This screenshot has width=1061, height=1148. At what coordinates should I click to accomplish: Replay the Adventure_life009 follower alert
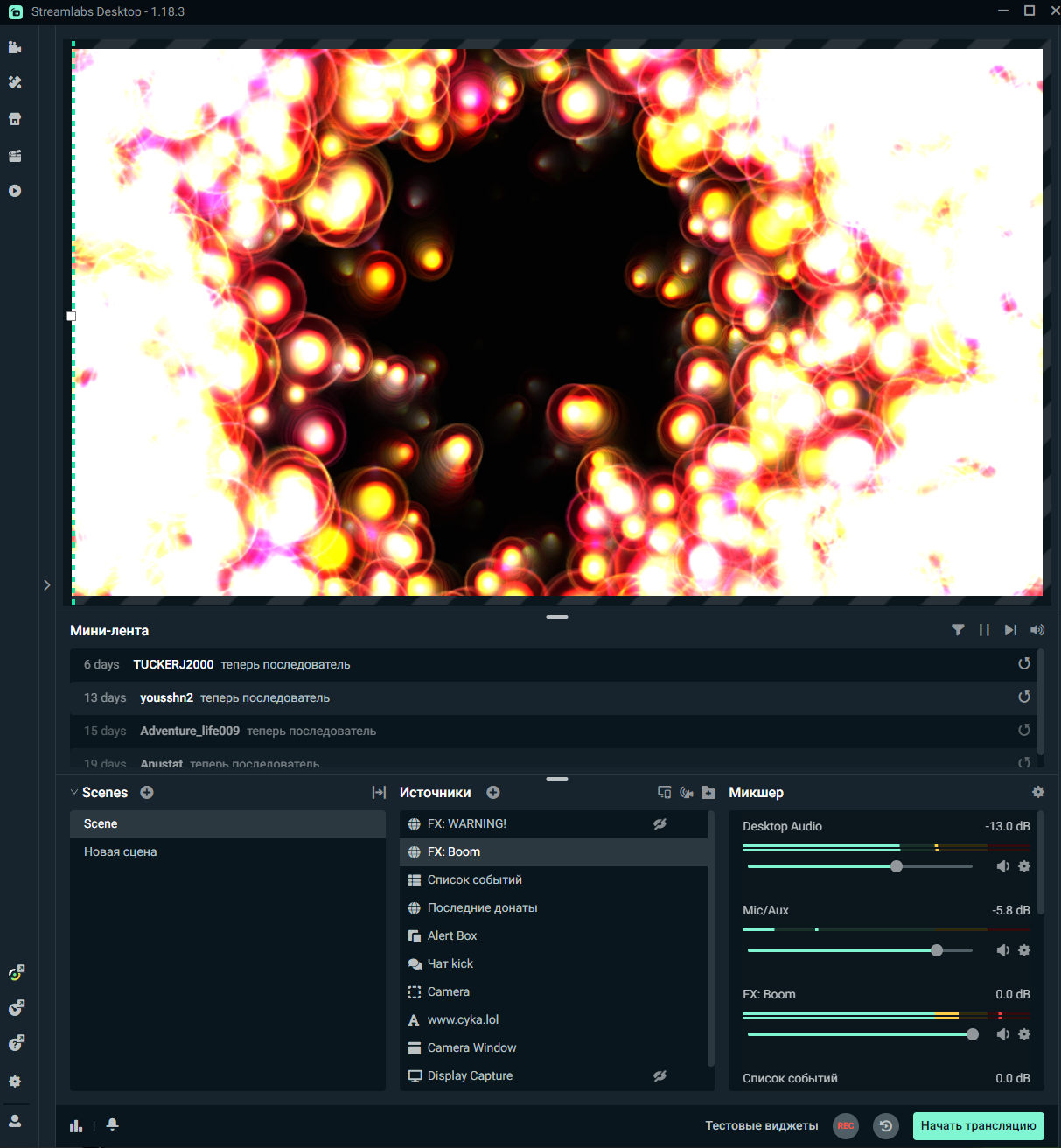click(x=1024, y=731)
